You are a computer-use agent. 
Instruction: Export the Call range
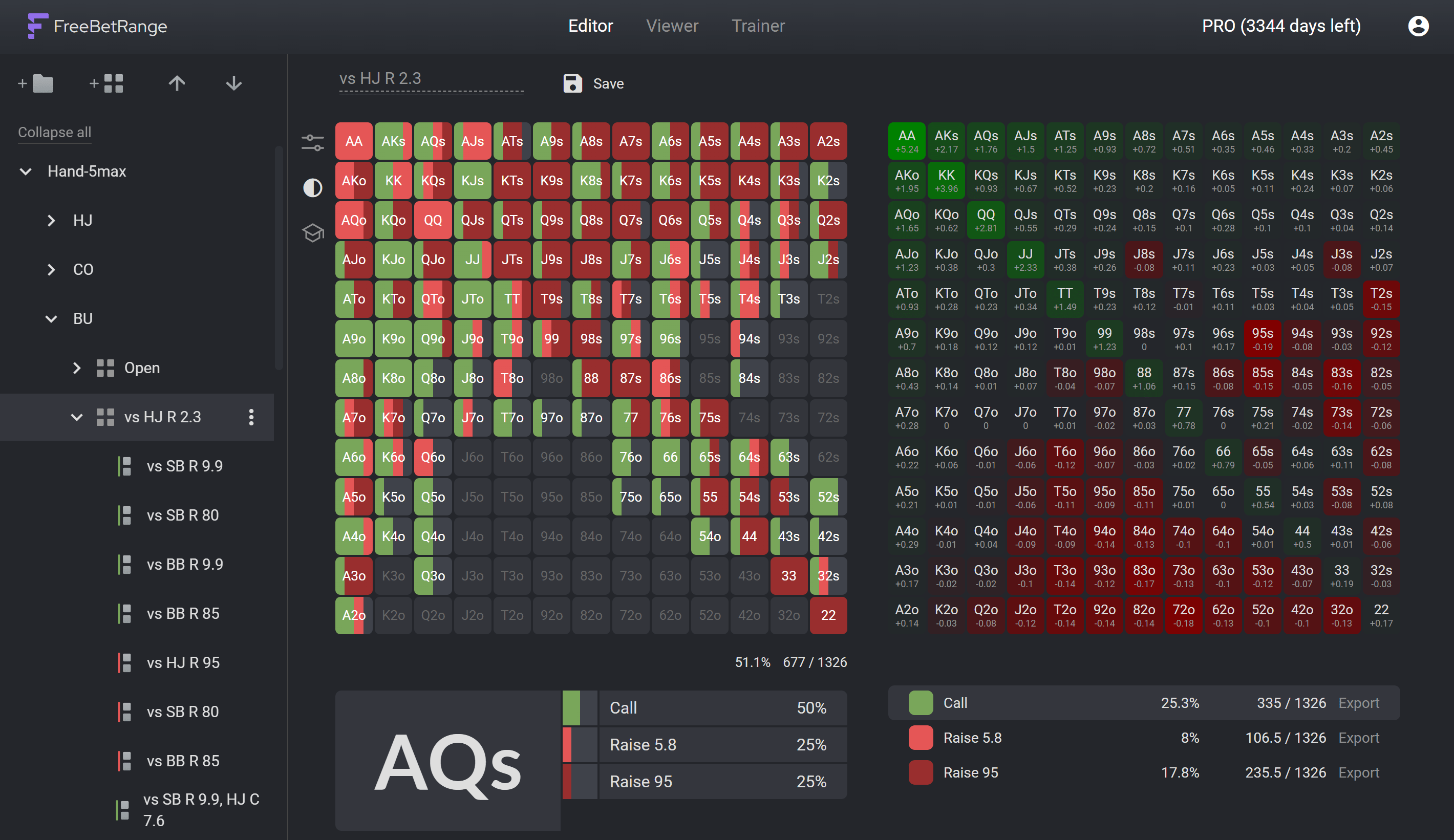tap(1359, 703)
